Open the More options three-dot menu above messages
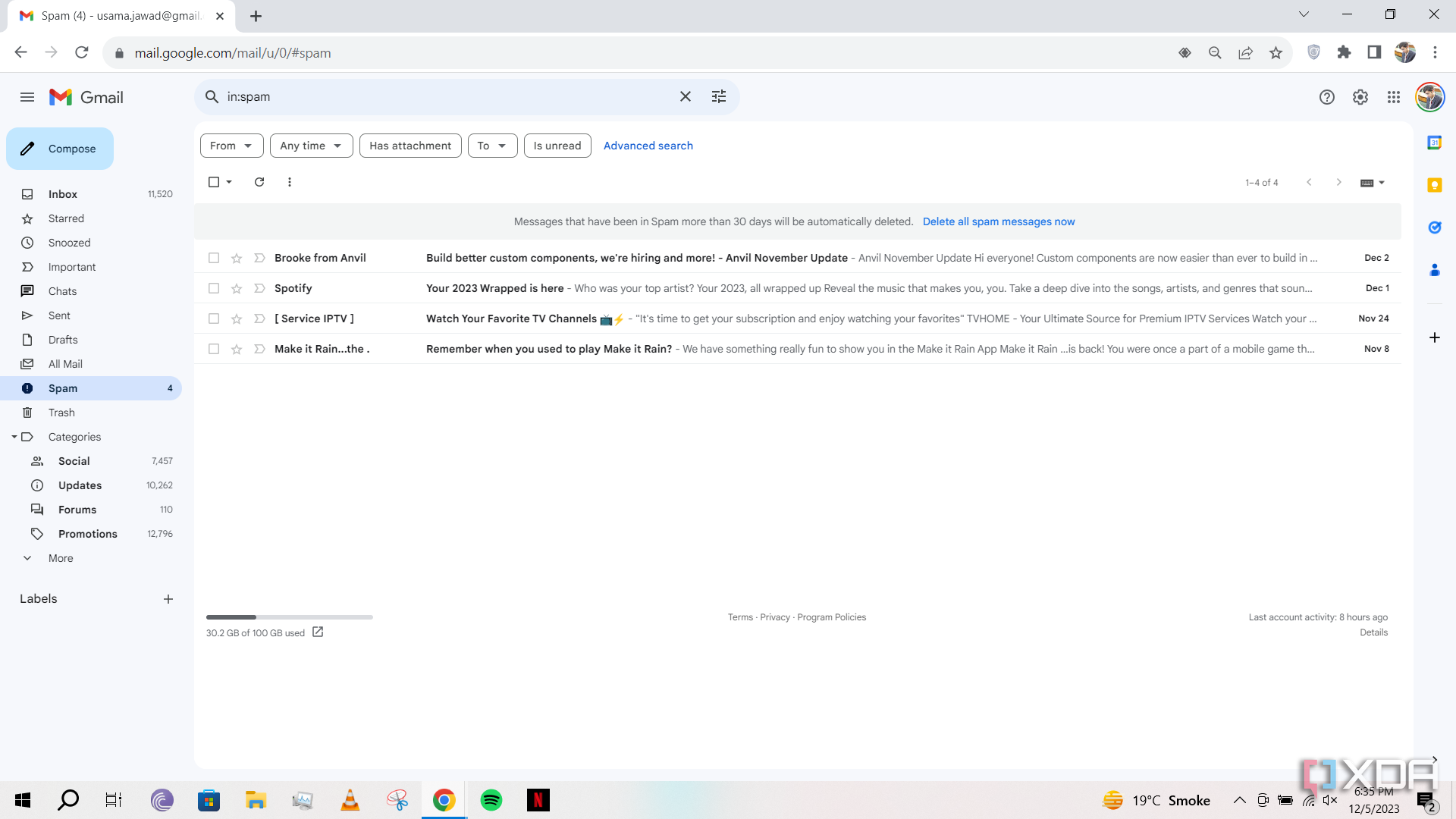The height and width of the screenshot is (819, 1456). tap(290, 182)
